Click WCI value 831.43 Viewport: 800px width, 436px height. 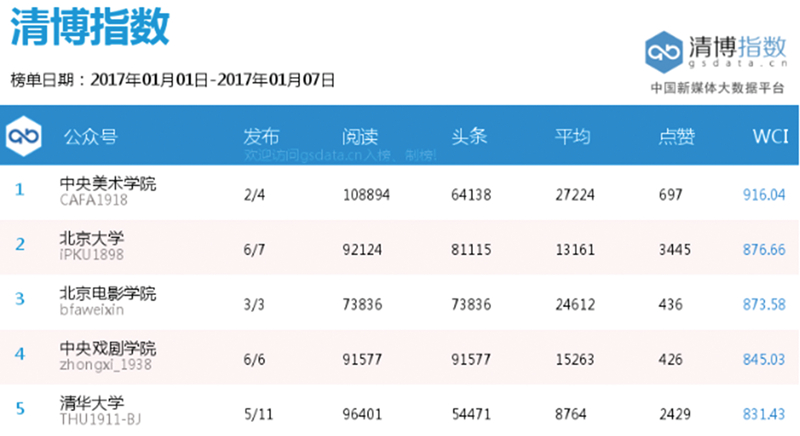(764, 414)
